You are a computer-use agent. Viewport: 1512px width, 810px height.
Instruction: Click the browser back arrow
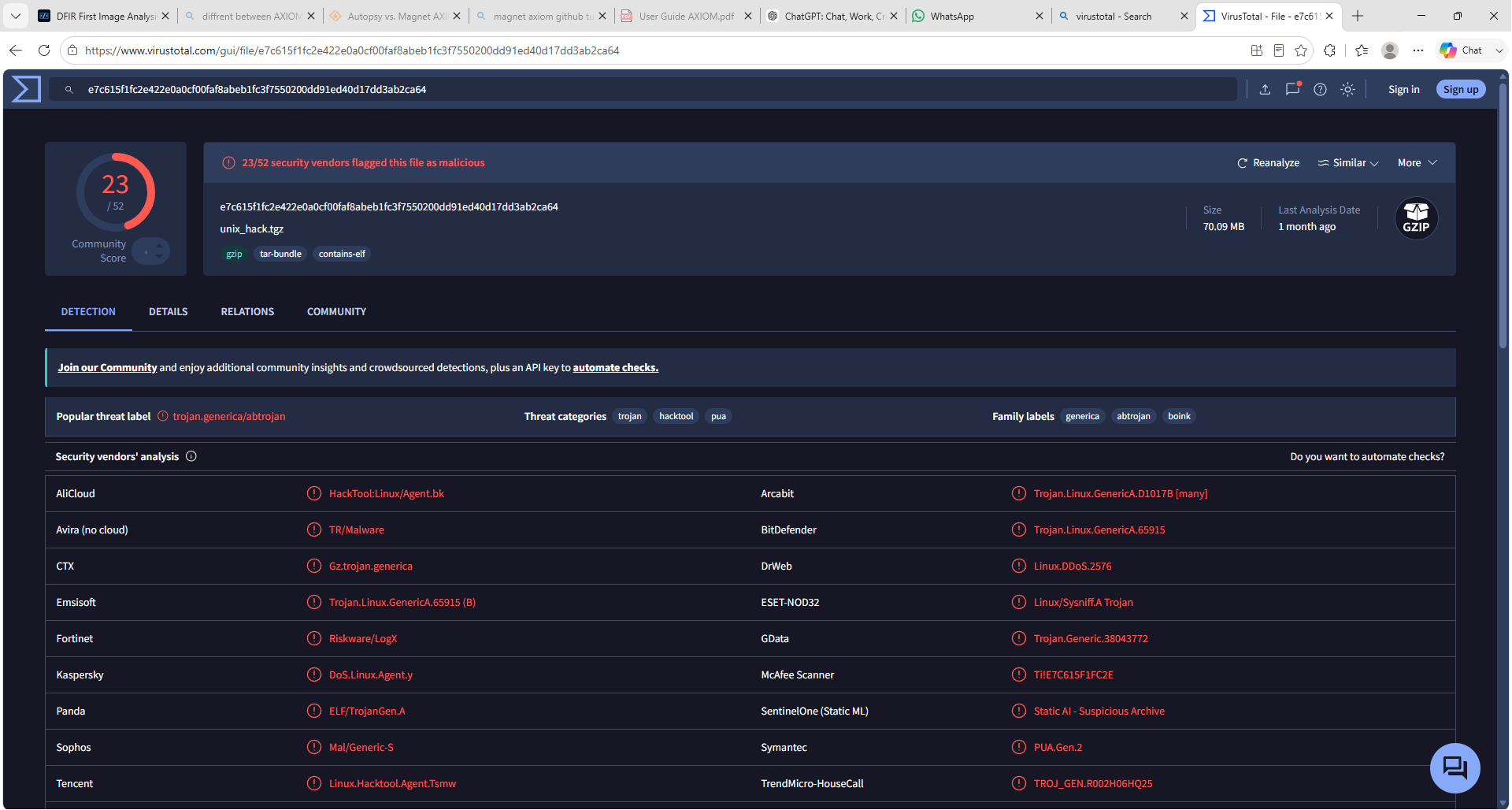coord(16,50)
